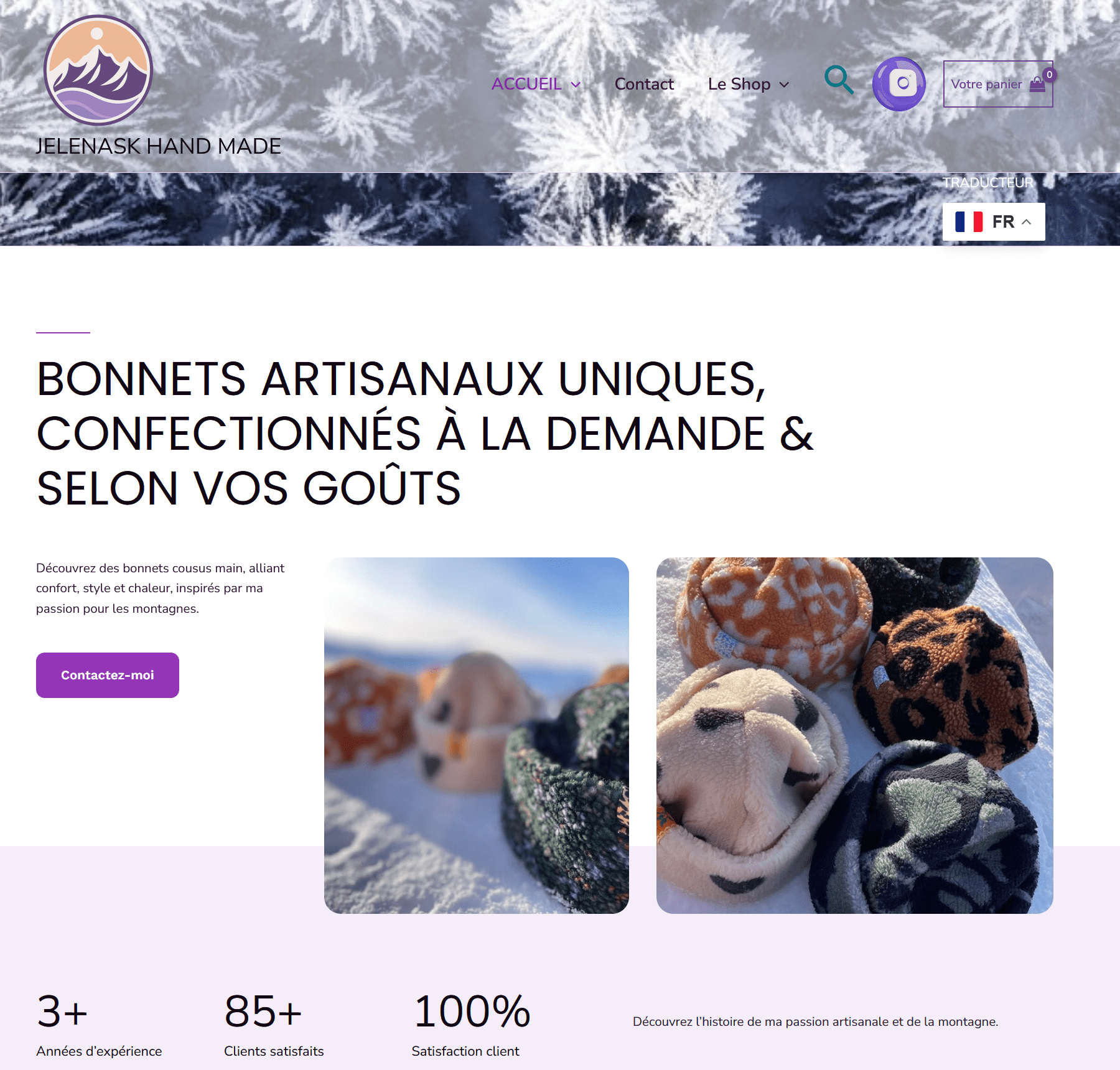Screen dimensions: 1120x1070
Task: Open the Votre panier cart button
Action: click(998, 84)
